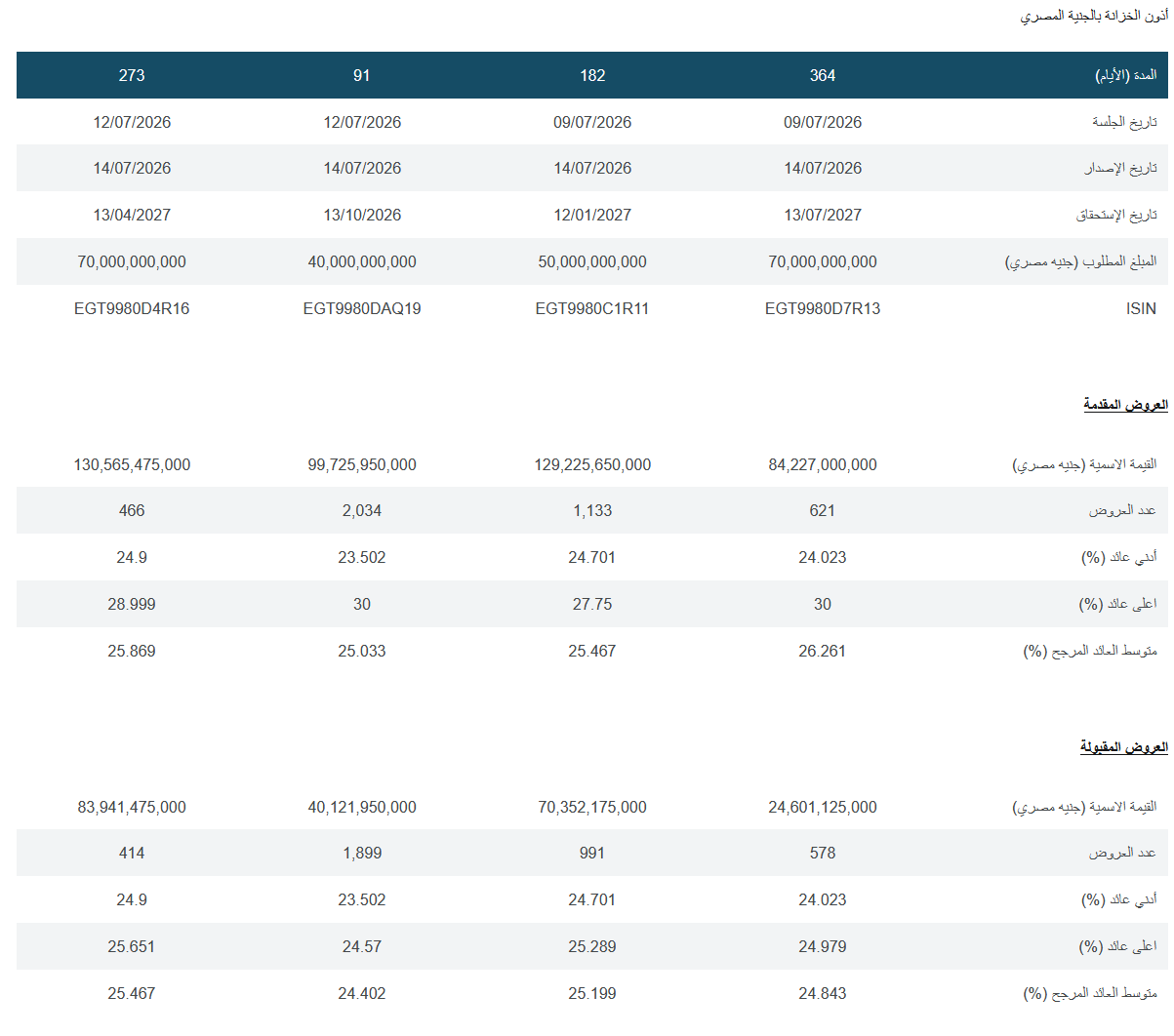Click accepted bids count 1,899
Image resolution: width=1174 pixels, height=1036 pixels.
click(362, 853)
